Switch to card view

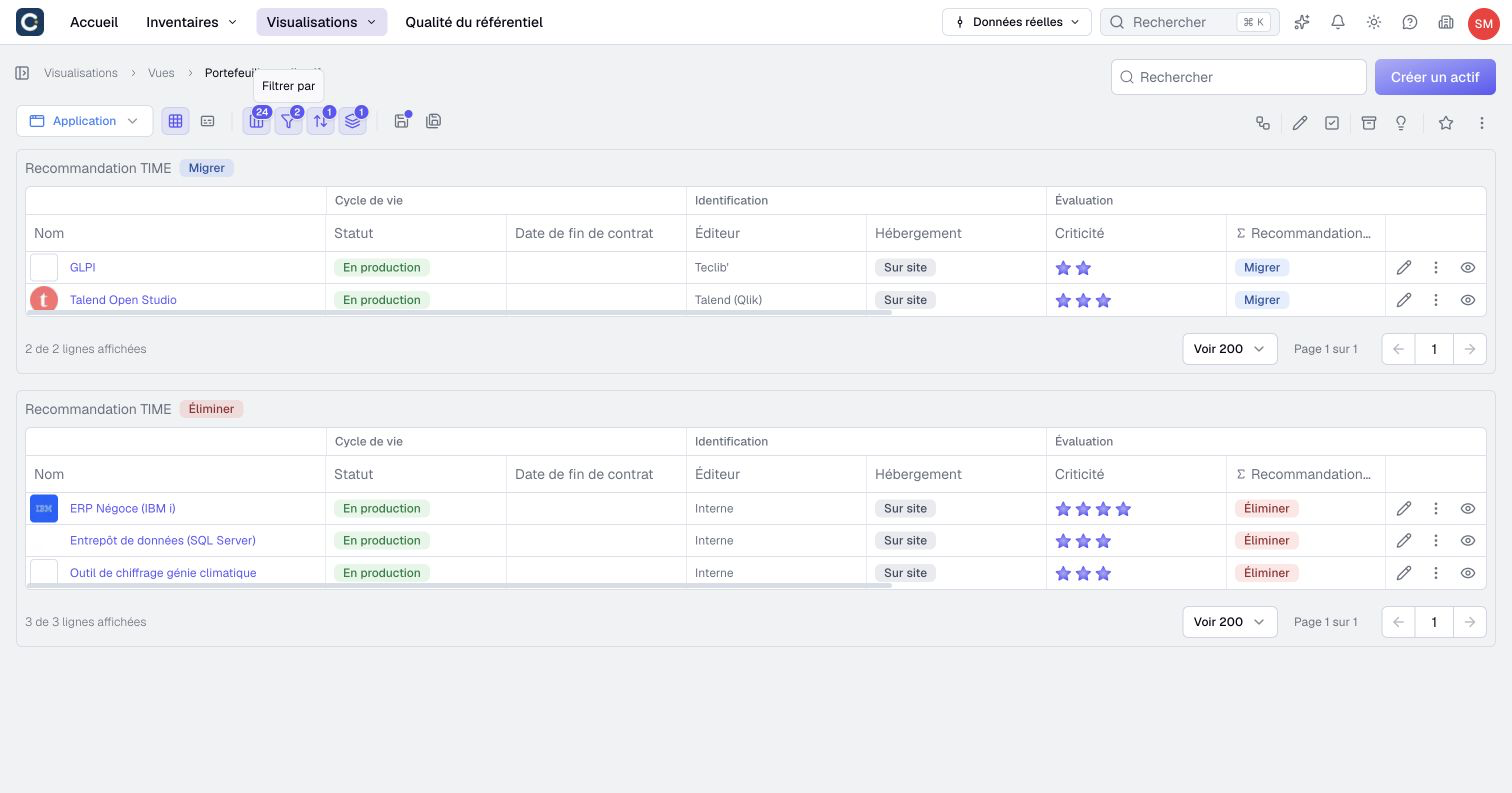(x=207, y=121)
